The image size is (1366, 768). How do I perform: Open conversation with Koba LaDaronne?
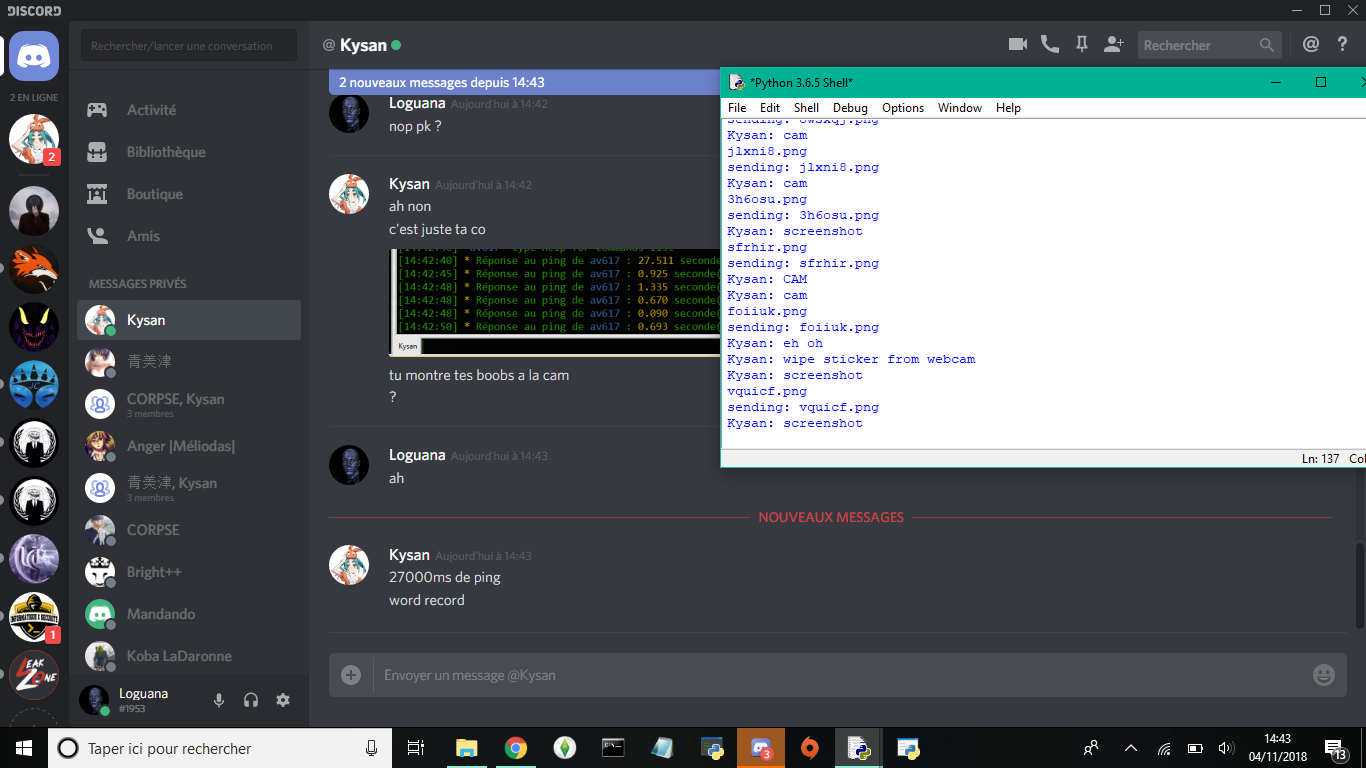[189, 656]
